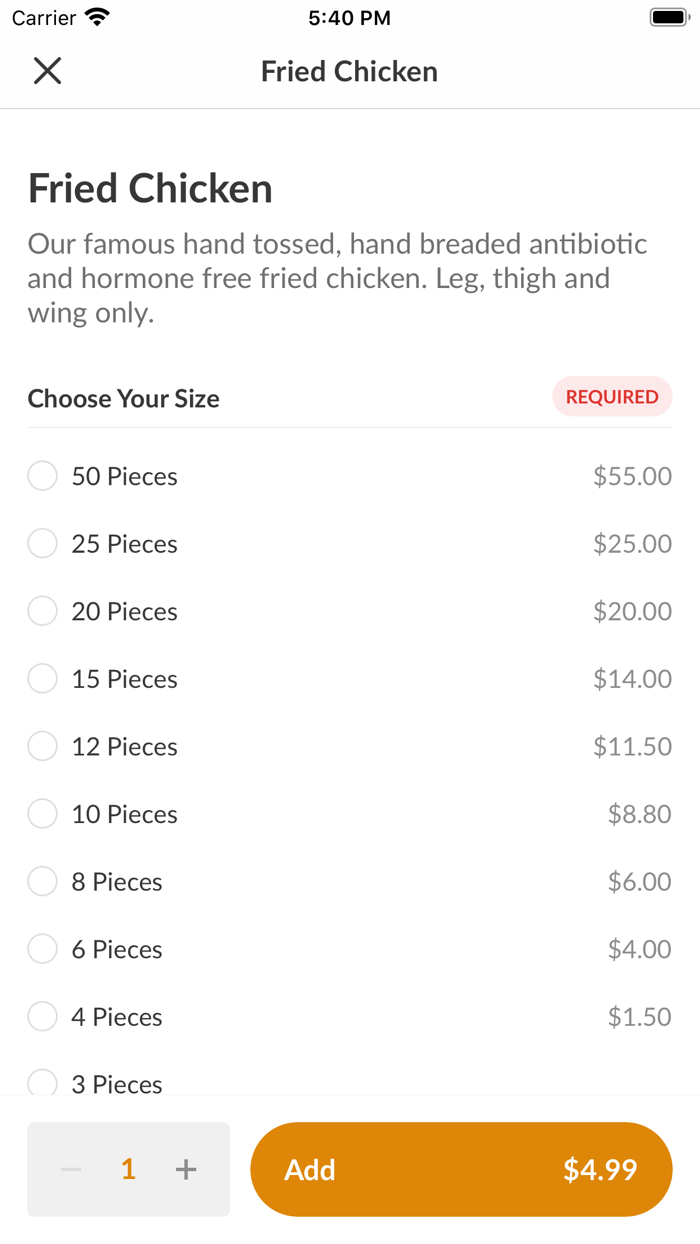Image resolution: width=700 pixels, height=1244 pixels.
Task: Tap the REQUIRED badge
Action: [612, 397]
